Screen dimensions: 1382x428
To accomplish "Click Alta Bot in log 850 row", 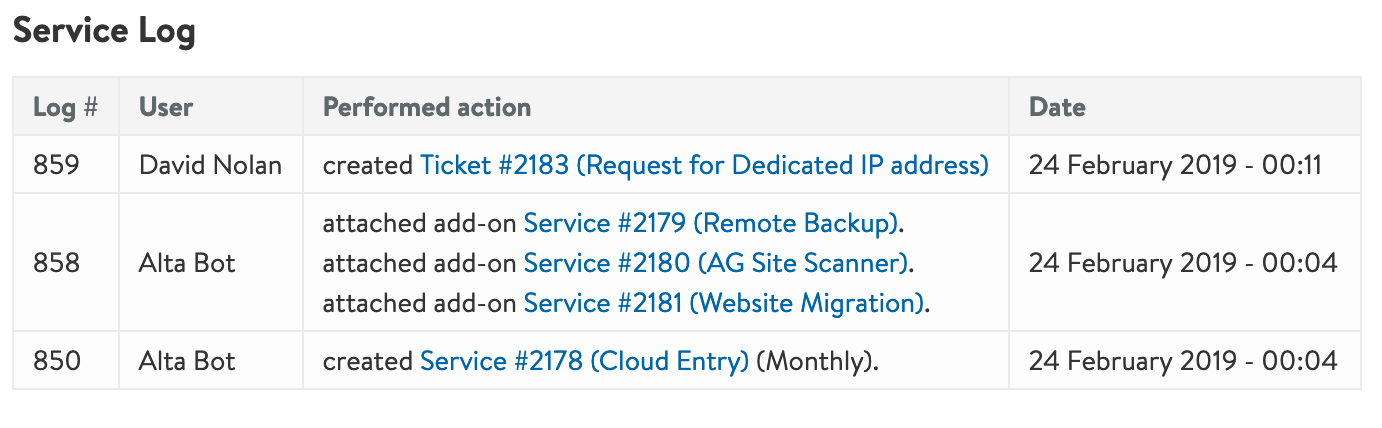I will [187, 360].
